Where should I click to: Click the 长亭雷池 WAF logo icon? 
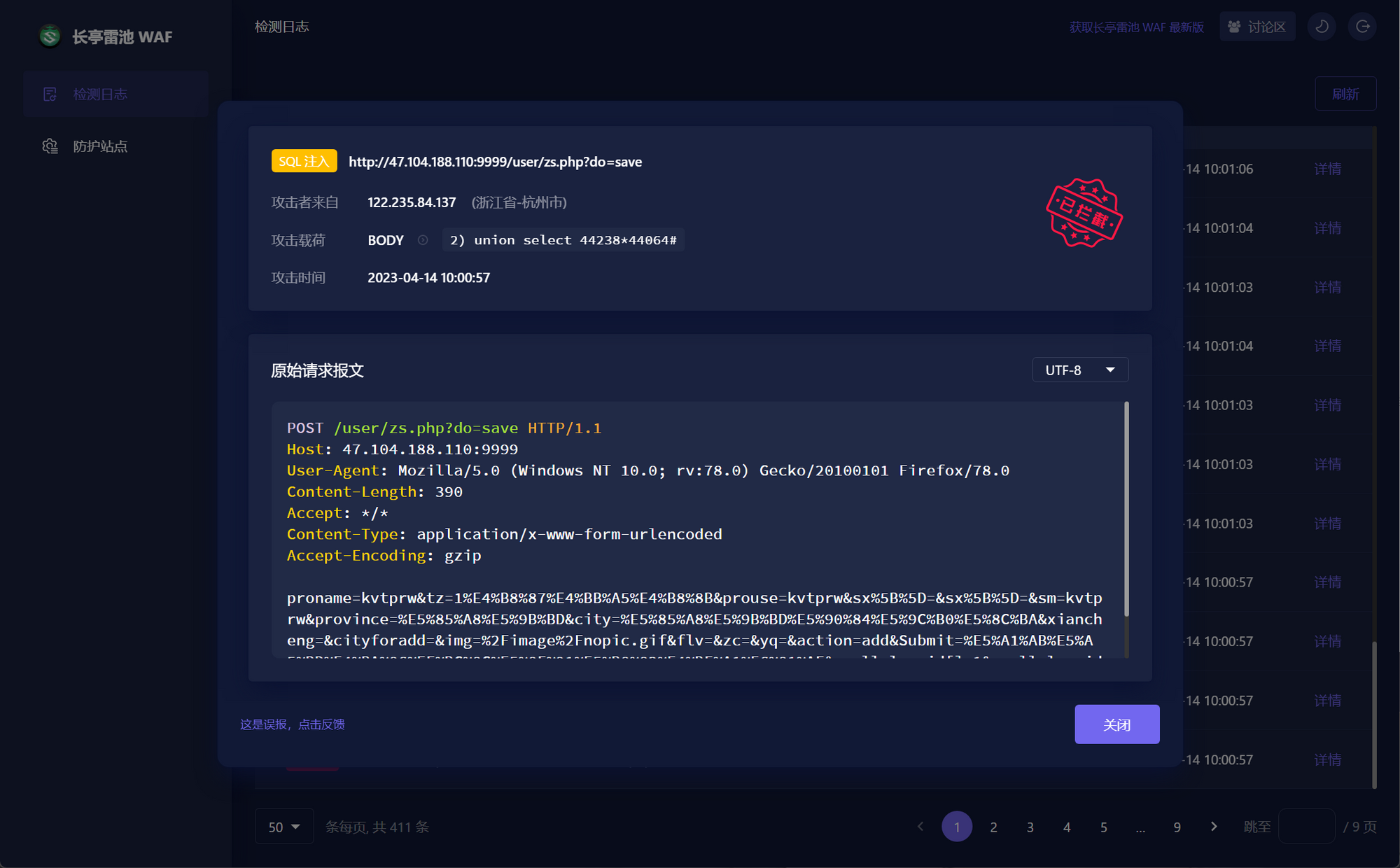click(50, 36)
